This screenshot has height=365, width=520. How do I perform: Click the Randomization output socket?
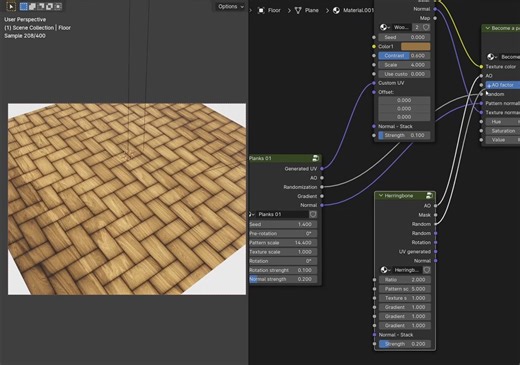pos(322,187)
